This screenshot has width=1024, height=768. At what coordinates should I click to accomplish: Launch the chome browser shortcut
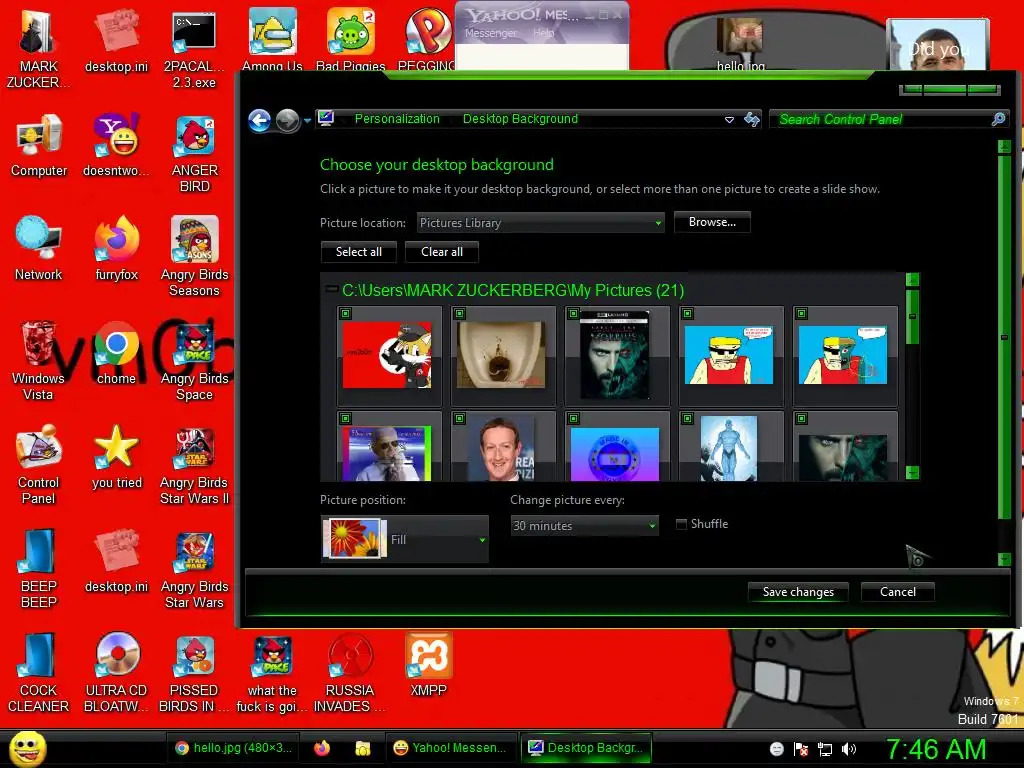(116, 353)
